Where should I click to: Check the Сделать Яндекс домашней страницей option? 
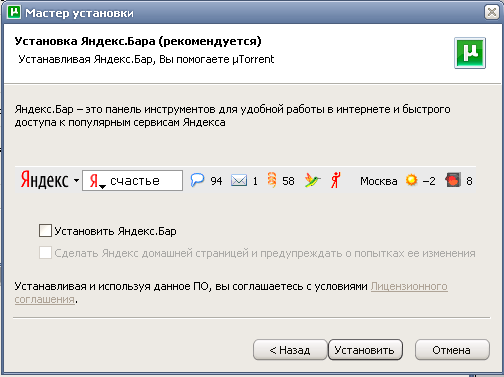point(45,253)
